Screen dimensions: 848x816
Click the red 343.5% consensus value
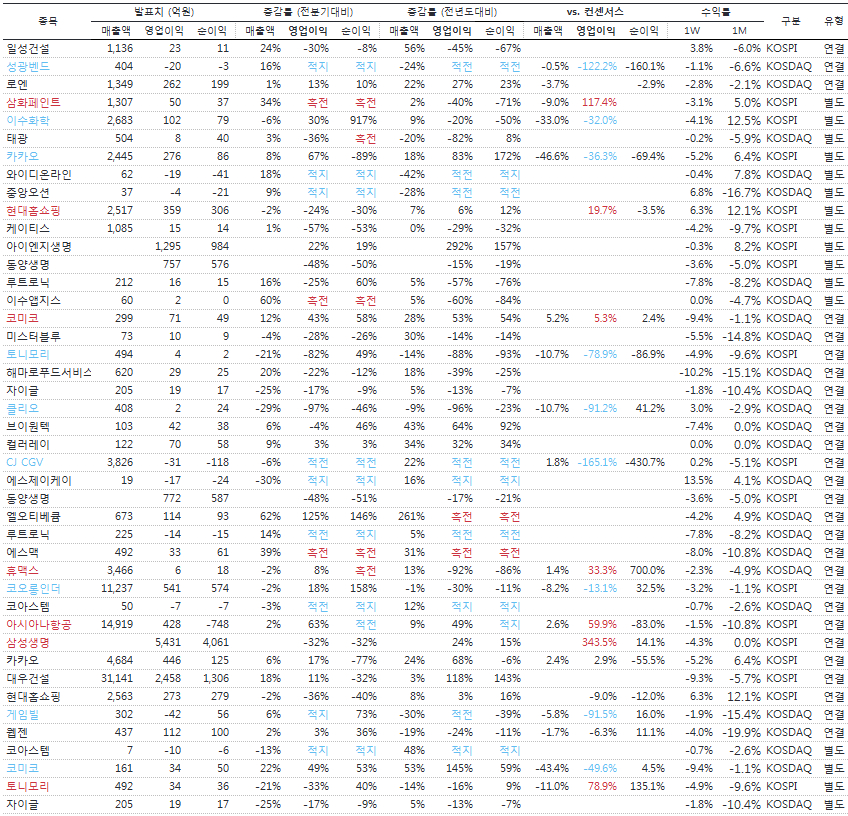pyautogui.click(x=599, y=642)
